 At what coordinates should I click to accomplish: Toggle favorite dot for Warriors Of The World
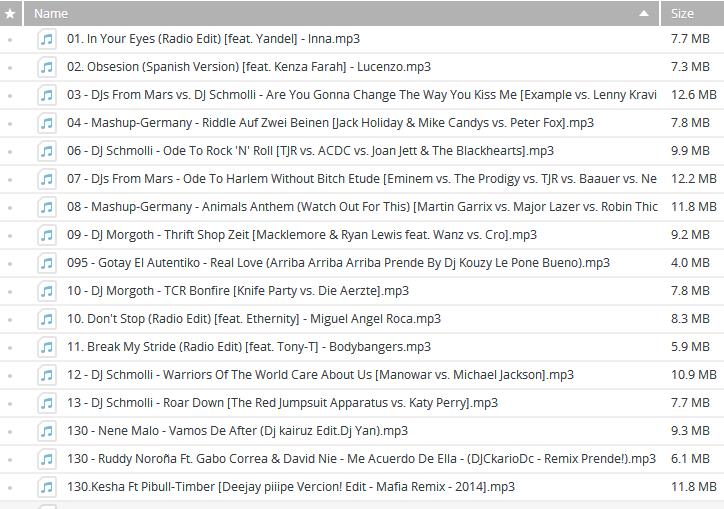10,376
